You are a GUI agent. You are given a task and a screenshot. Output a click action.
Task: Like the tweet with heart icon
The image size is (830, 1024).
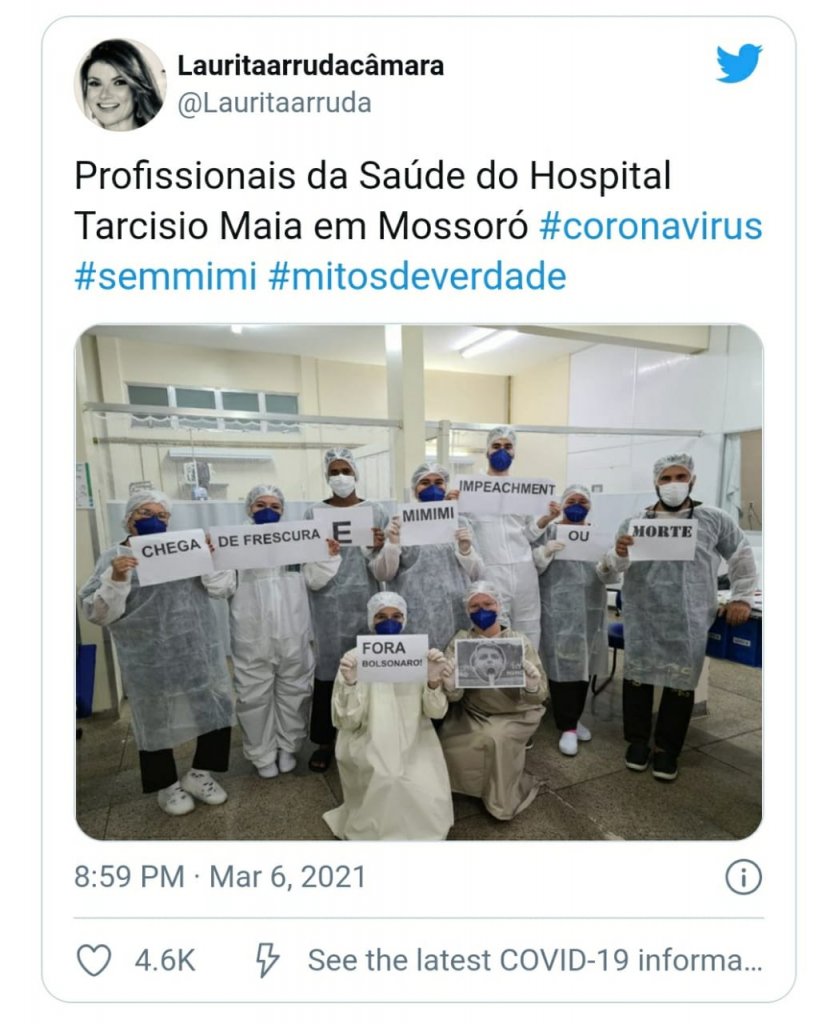click(x=94, y=961)
